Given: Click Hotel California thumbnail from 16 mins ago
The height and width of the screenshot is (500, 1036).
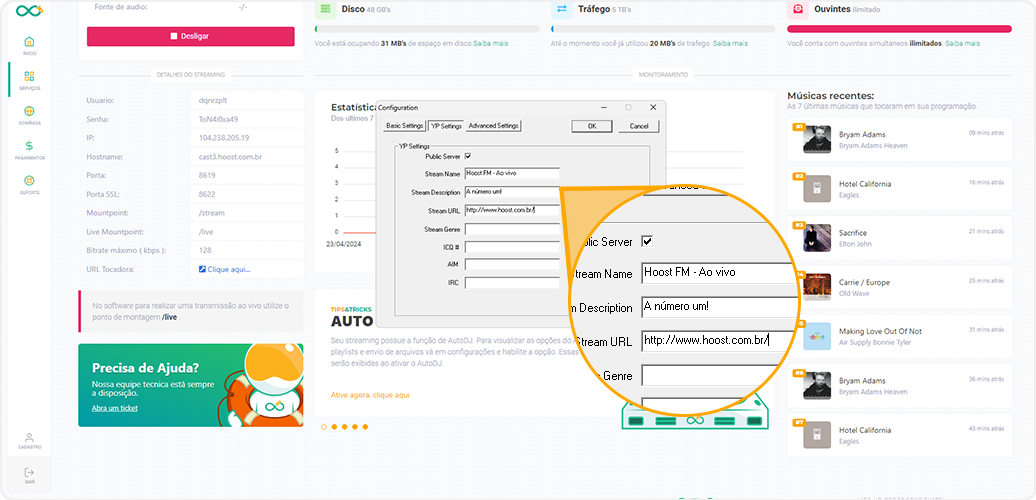Looking at the screenshot, I should pos(817,189).
